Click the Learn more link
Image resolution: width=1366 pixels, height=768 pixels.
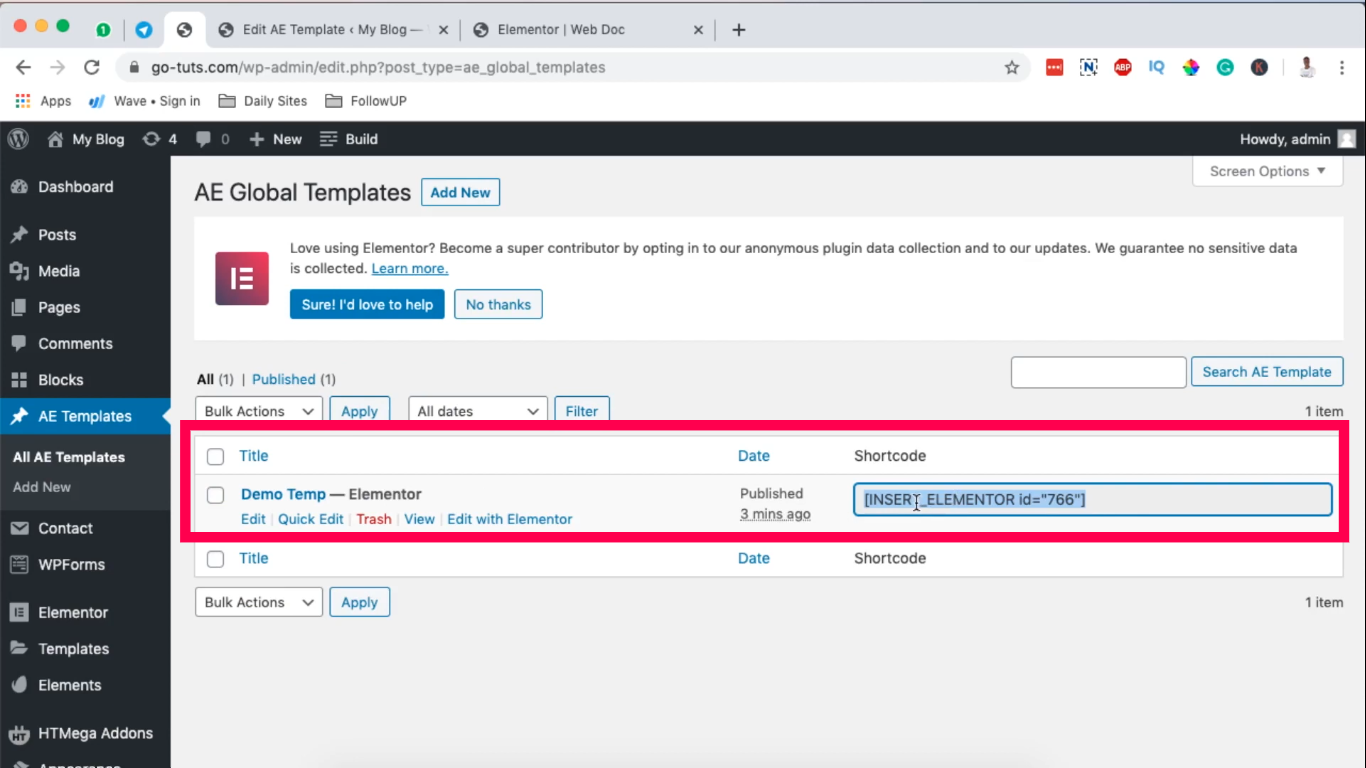click(410, 268)
